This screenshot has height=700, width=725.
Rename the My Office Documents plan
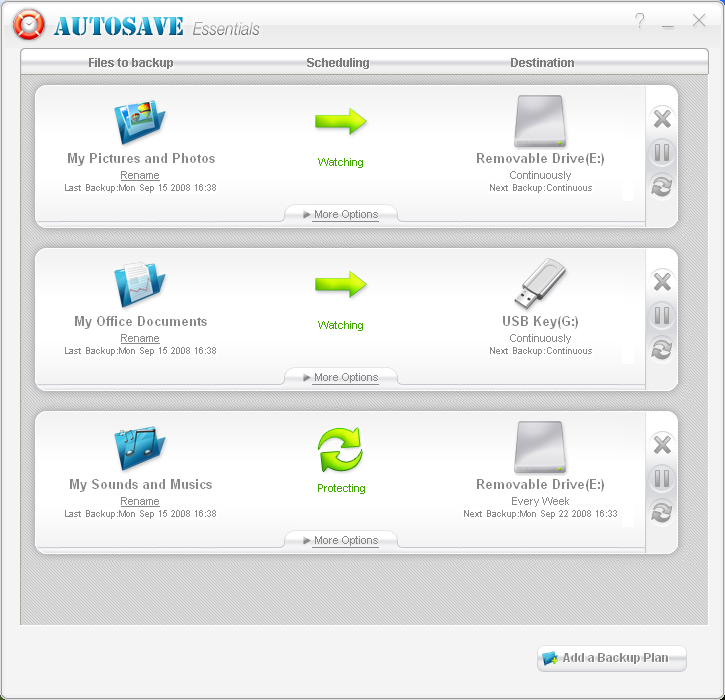click(140, 338)
